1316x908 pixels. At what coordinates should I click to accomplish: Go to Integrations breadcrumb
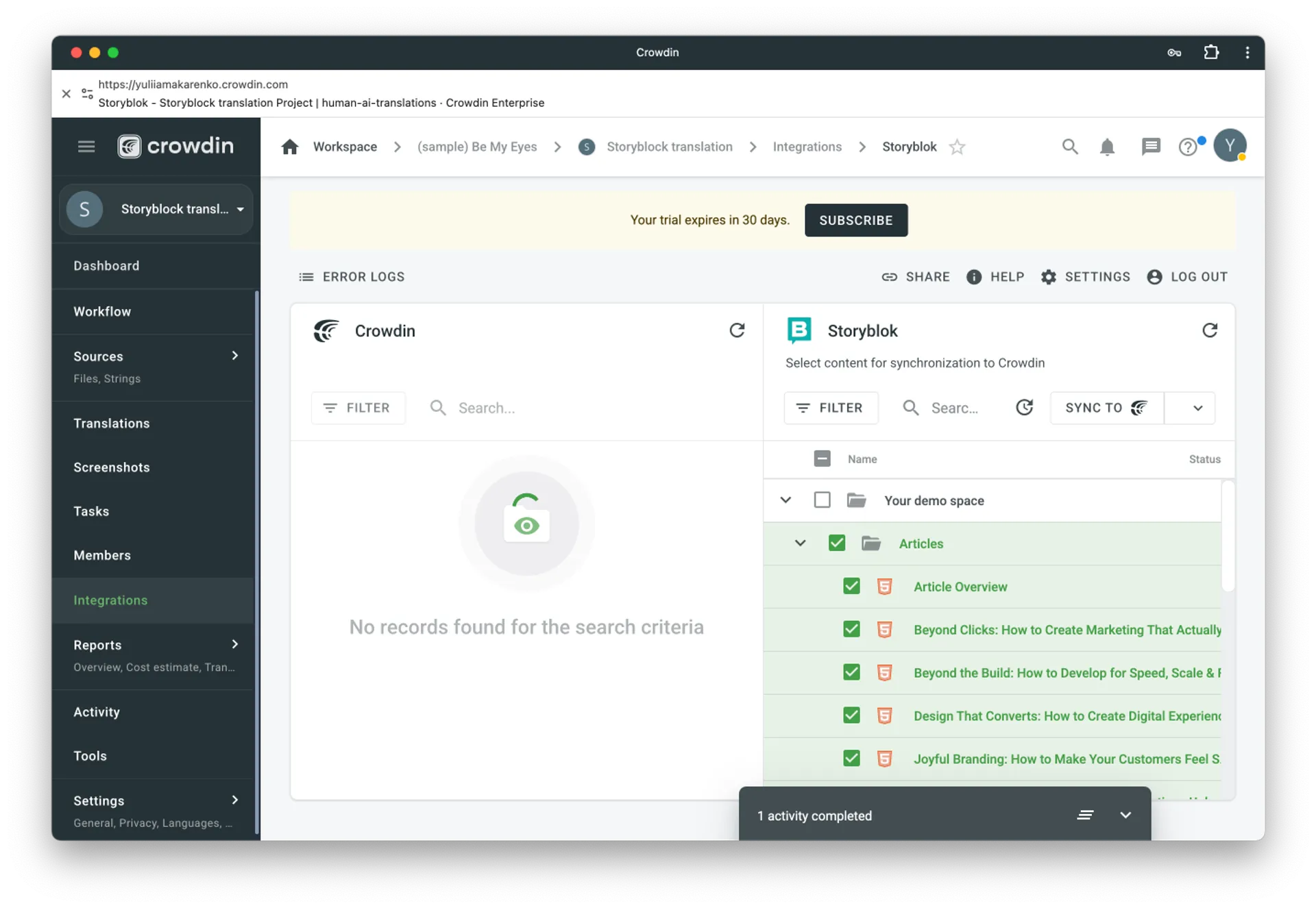point(807,147)
